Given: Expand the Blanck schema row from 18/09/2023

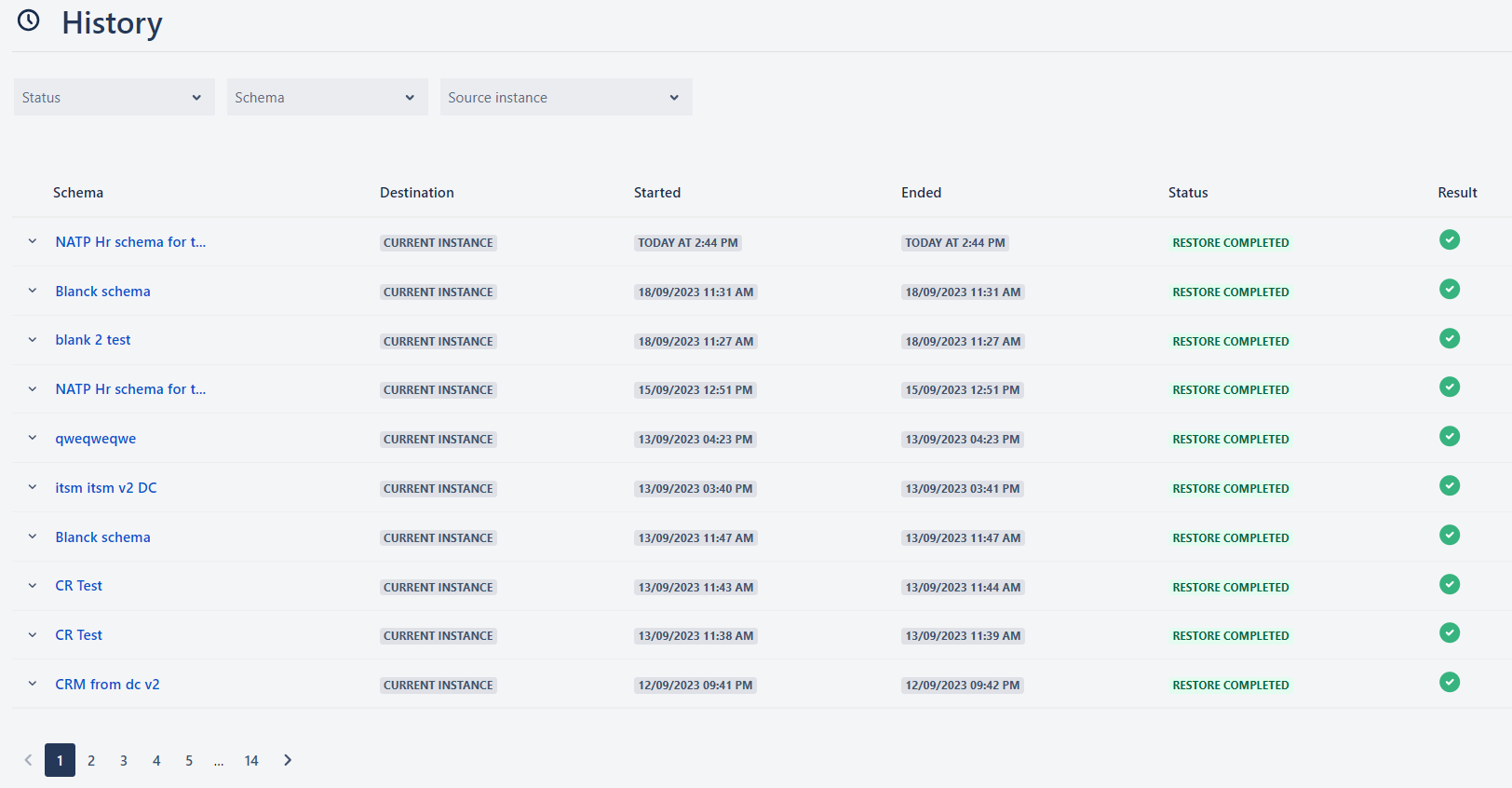Looking at the screenshot, I should pyautogui.click(x=33, y=291).
